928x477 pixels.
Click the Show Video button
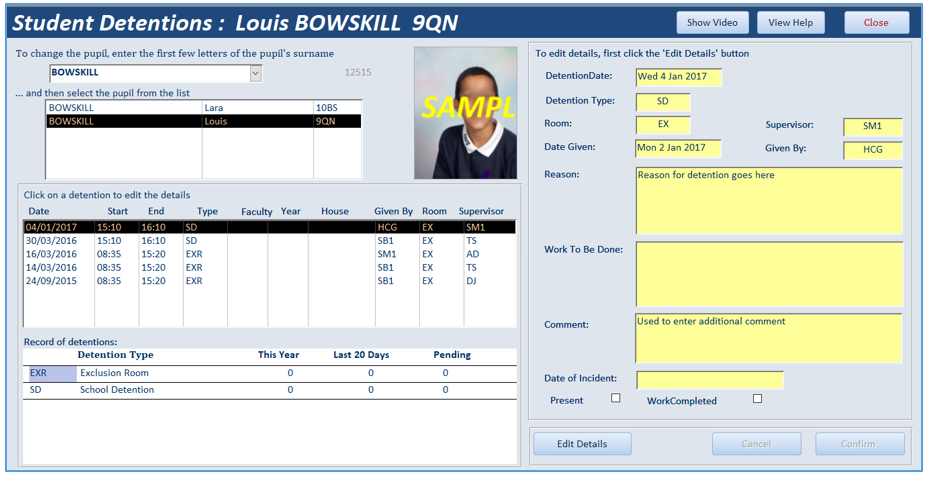[x=712, y=22]
